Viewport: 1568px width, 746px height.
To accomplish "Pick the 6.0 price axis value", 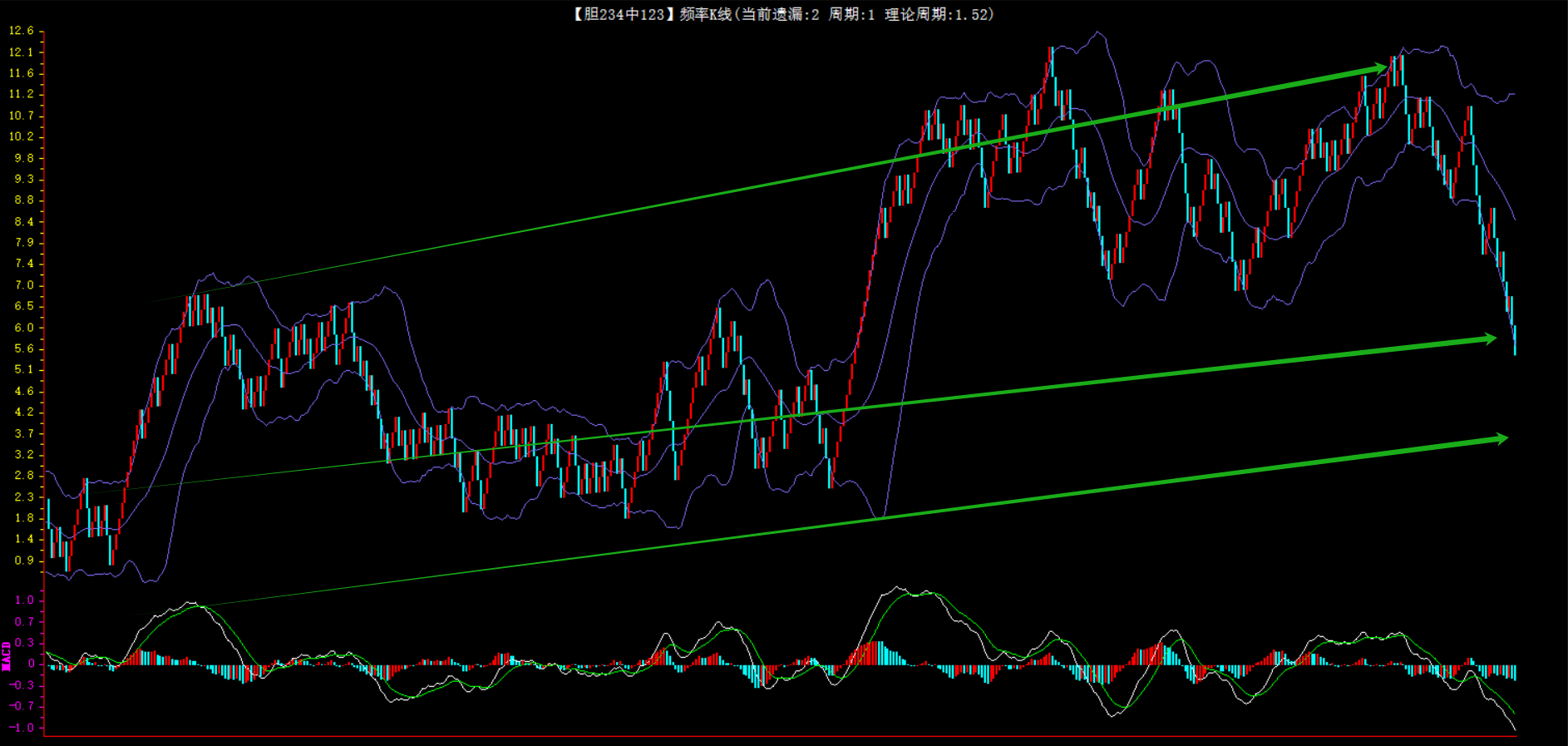I will tap(25, 327).
